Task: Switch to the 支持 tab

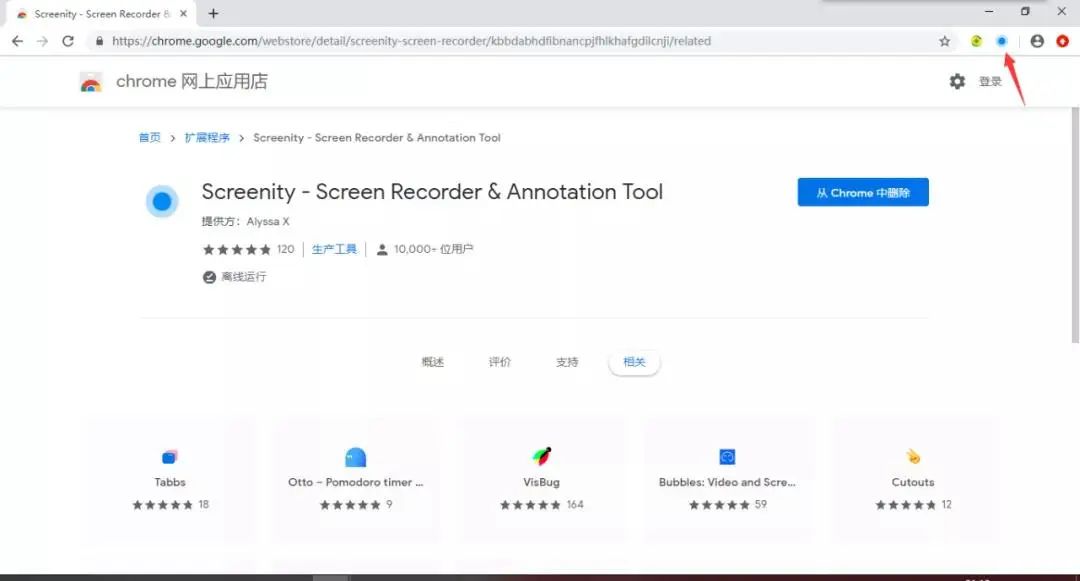Action: (567, 362)
